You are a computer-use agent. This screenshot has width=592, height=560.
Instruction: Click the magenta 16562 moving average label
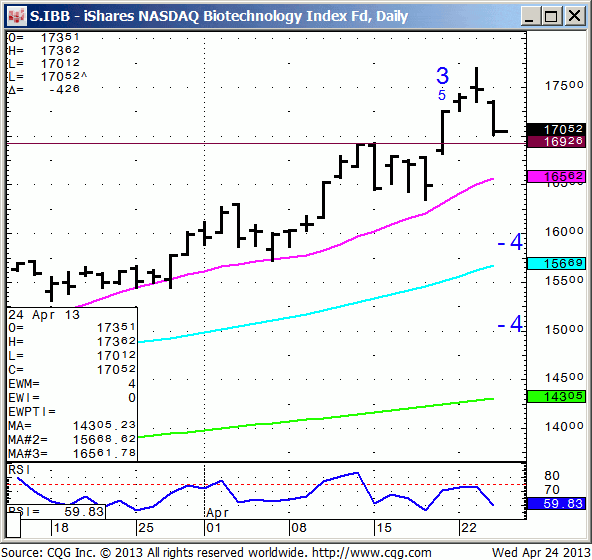(556, 176)
